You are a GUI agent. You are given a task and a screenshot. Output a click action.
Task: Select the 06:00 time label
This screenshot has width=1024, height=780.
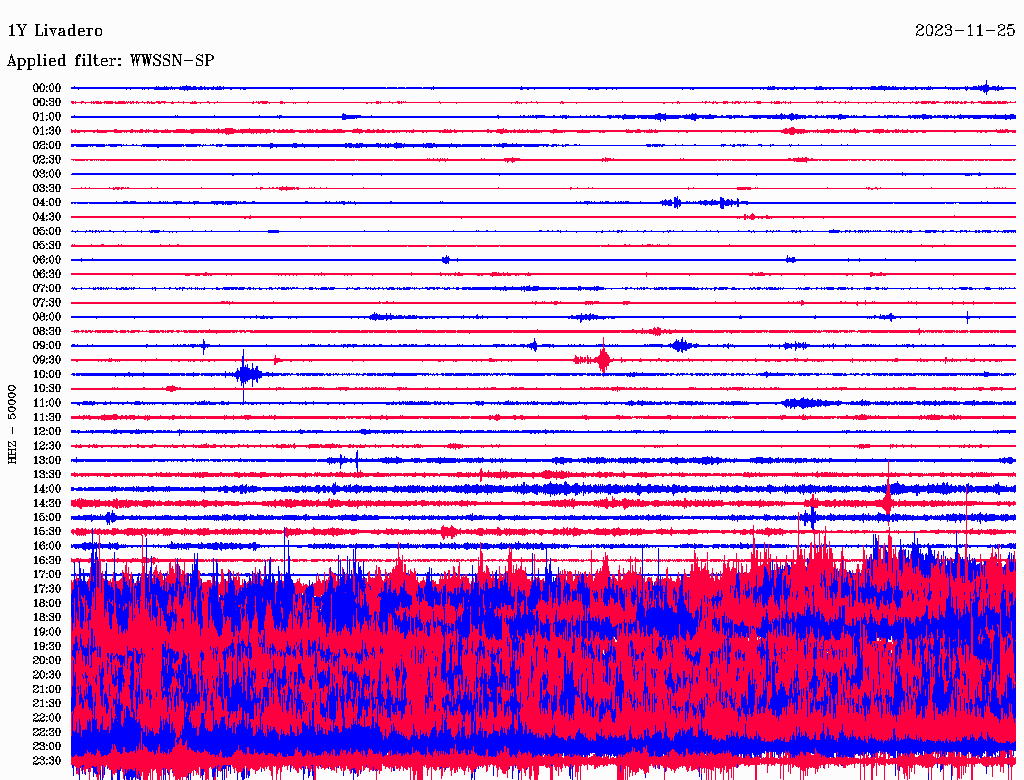pyautogui.click(x=46, y=259)
